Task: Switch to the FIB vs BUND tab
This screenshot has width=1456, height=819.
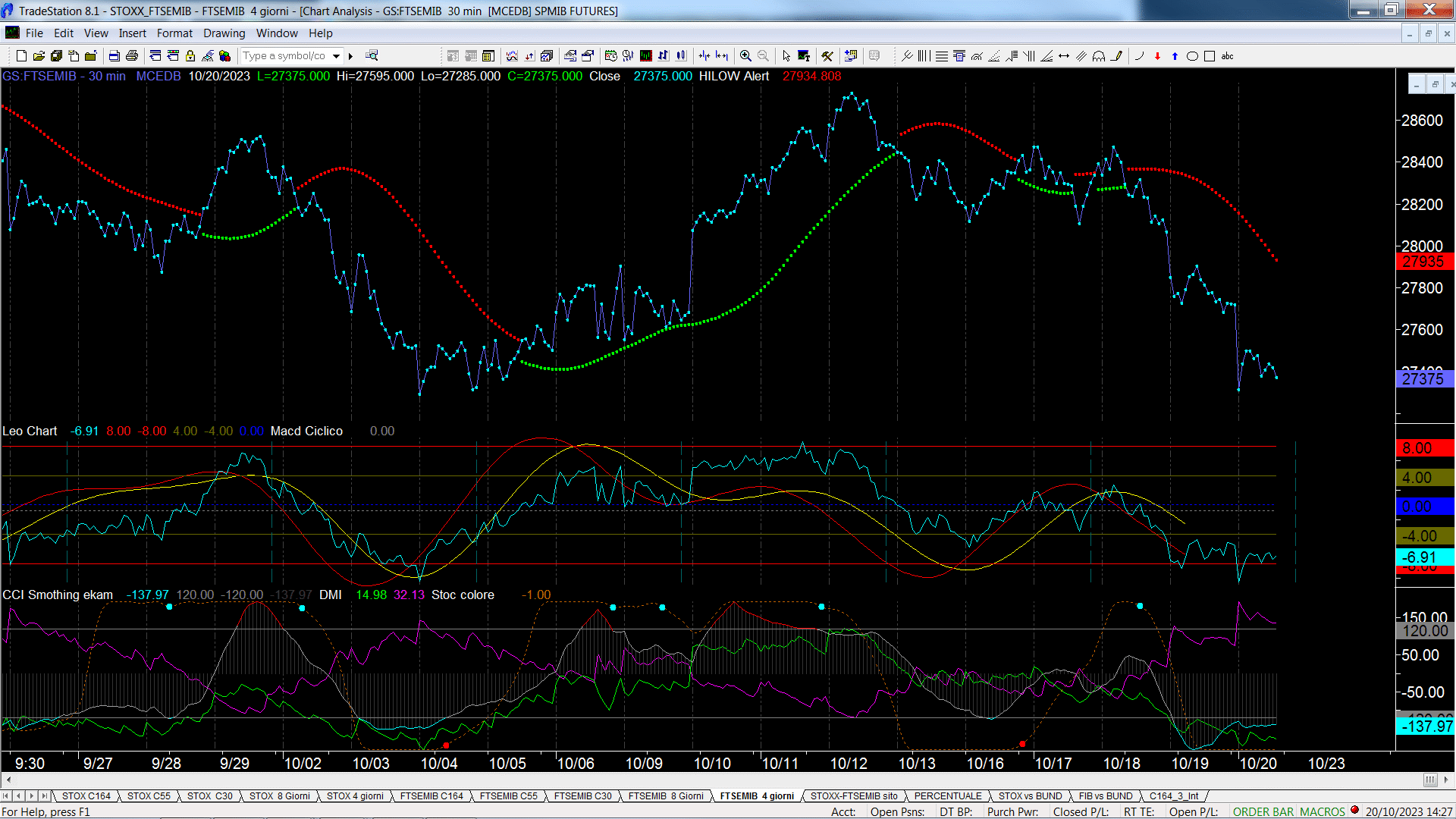Action: tap(1106, 796)
